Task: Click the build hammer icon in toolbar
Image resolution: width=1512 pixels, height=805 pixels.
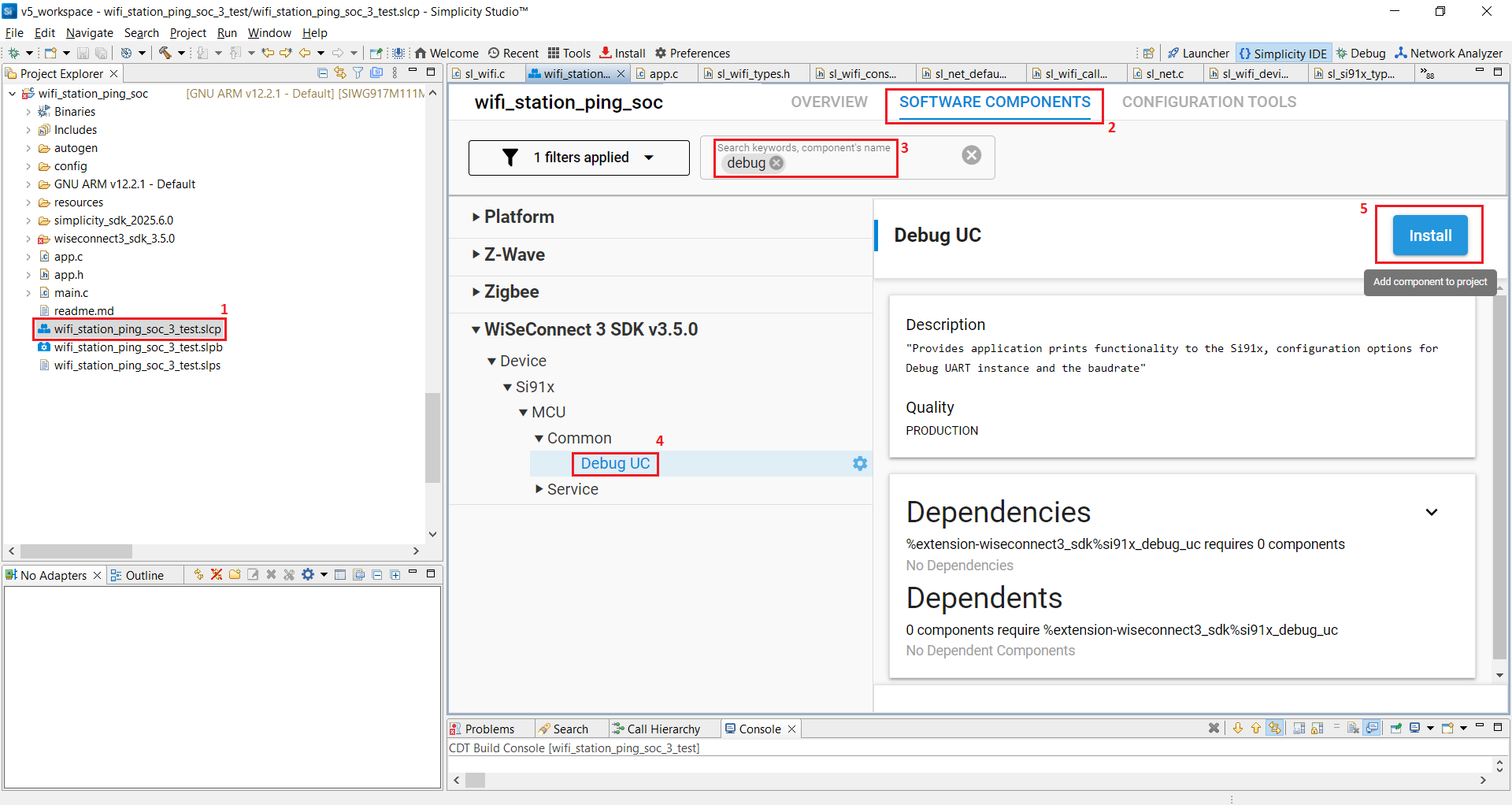Action: [x=165, y=53]
